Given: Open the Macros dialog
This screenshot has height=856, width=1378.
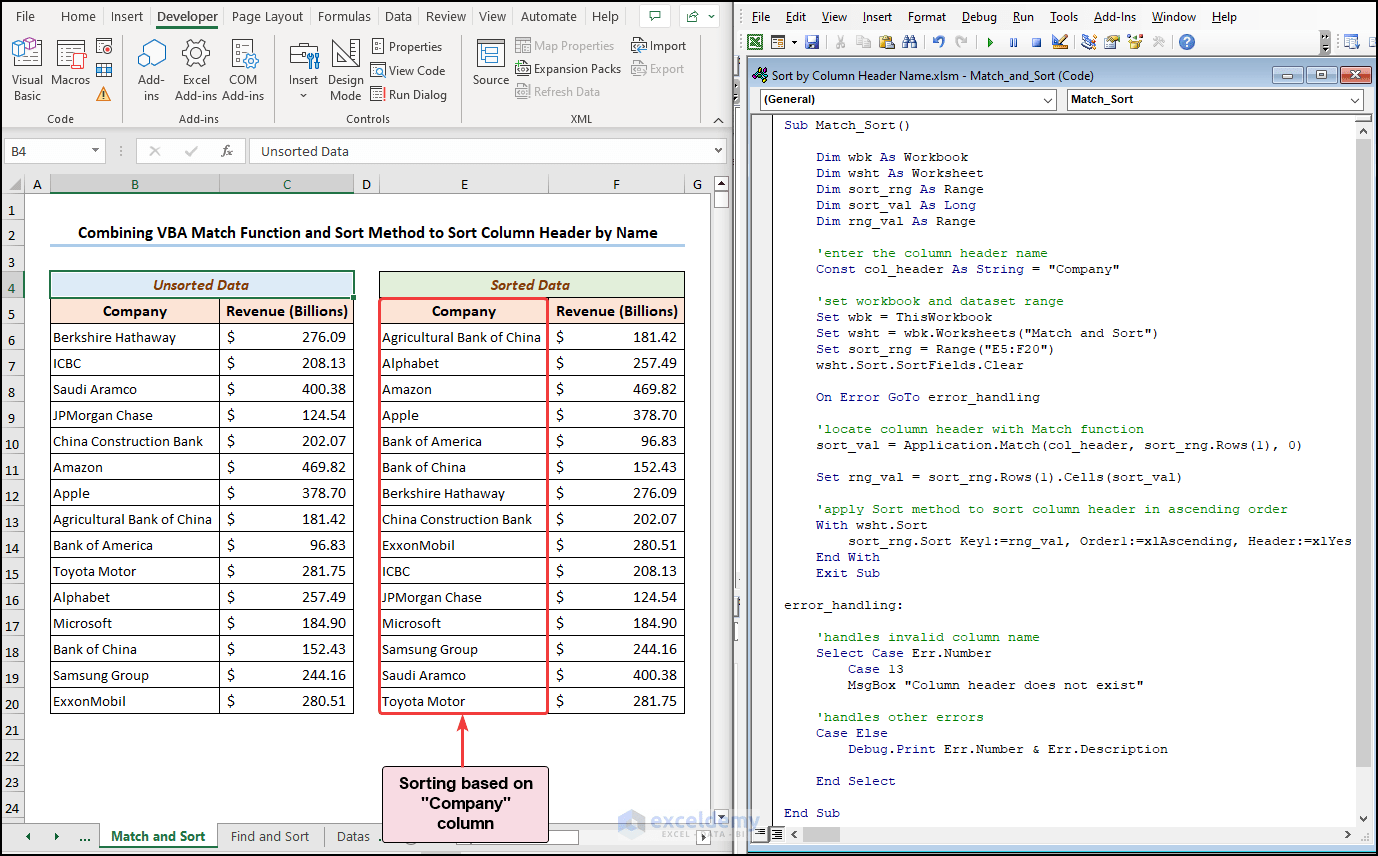Looking at the screenshot, I should 70,60.
